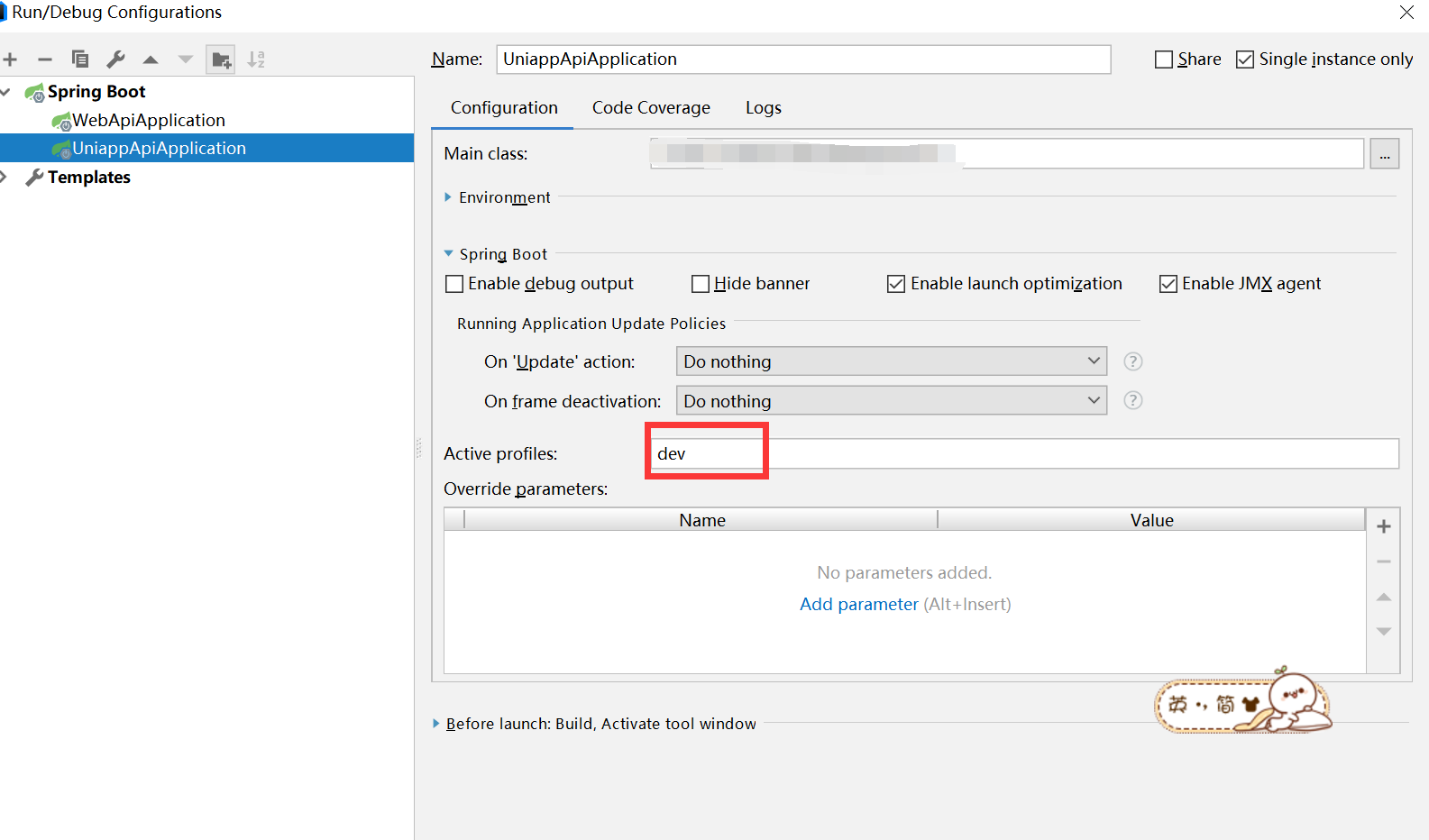
Task: Move override parameter up
Action: tap(1384, 597)
